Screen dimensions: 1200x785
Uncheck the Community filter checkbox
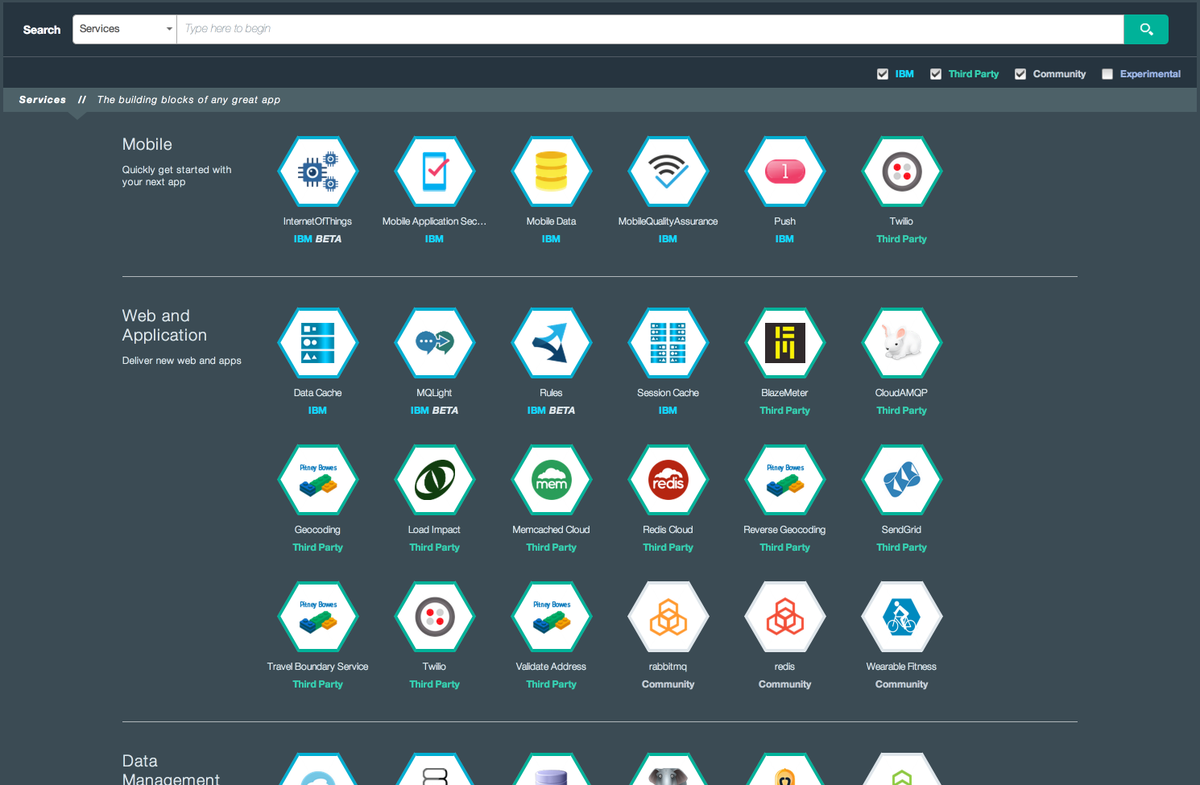(1020, 74)
